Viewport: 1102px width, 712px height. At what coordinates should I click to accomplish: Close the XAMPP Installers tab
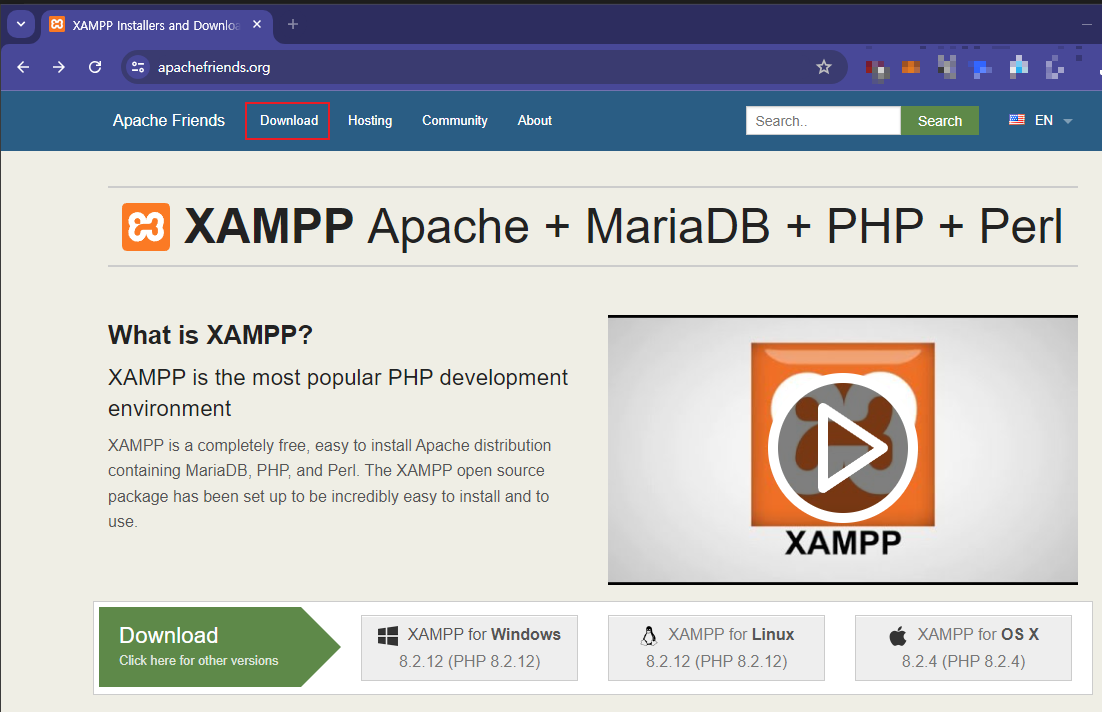pyautogui.click(x=257, y=24)
